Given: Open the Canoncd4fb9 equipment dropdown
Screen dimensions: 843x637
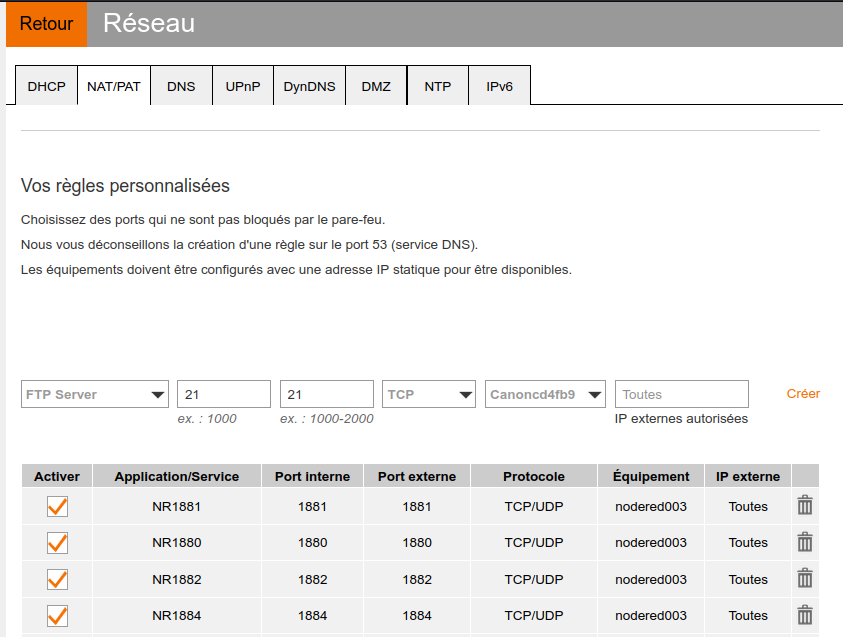Looking at the screenshot, I should [546, 394].
